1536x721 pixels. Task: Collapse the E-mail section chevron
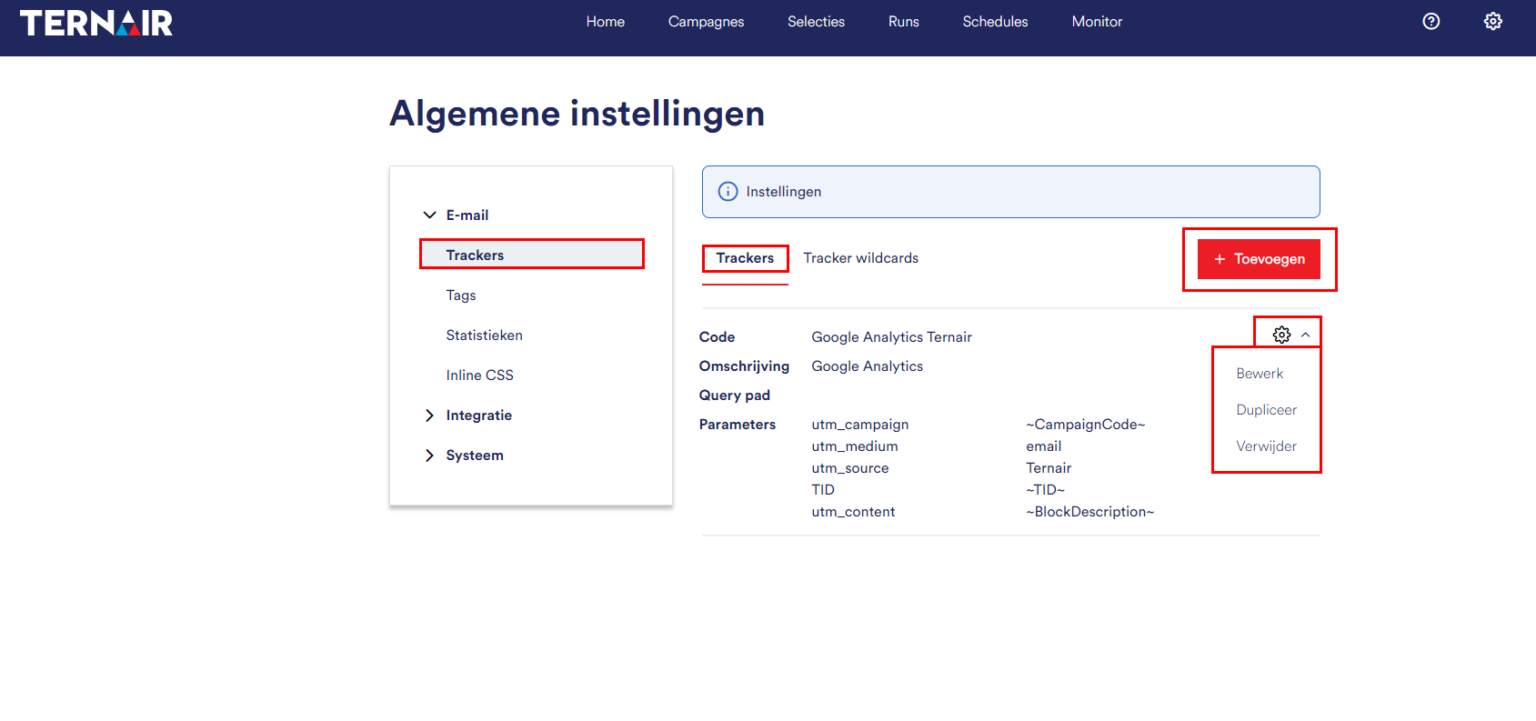[x=430, y=215]
